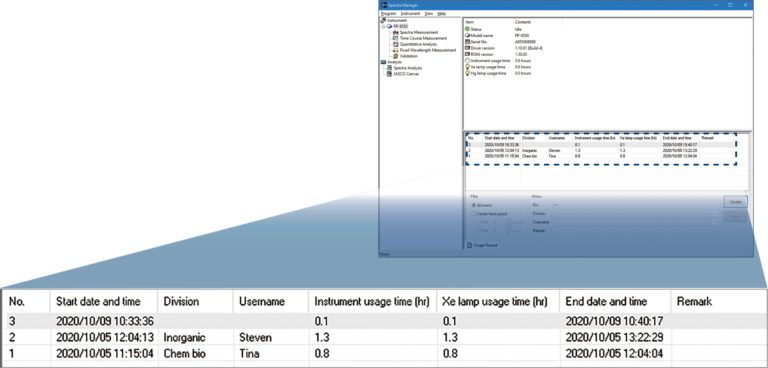Switch to the Usage Record tab
This screenshot has height=368, width=768.
[x=482, y=245]
